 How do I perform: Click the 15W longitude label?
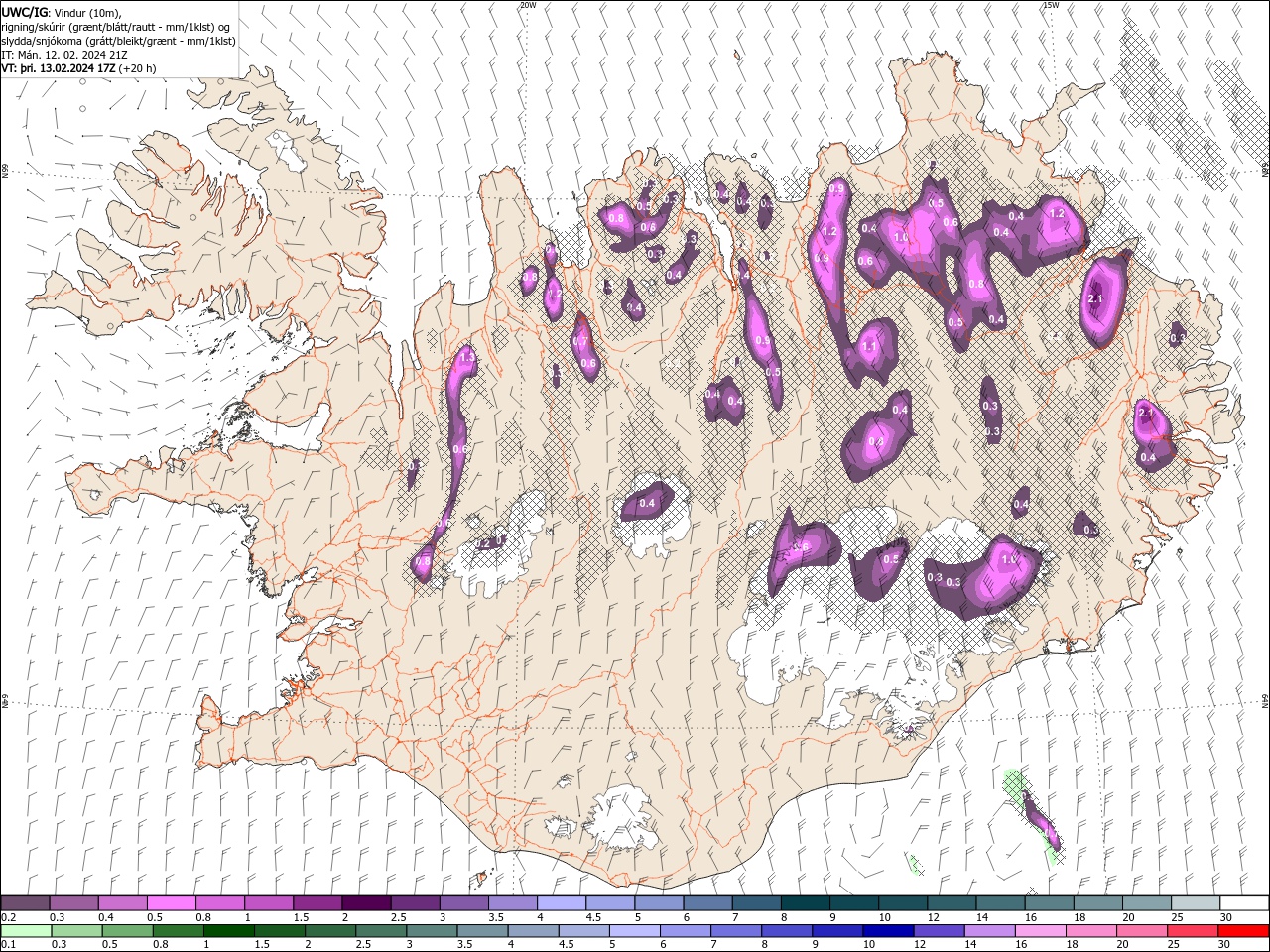[x=1050, y=5]
